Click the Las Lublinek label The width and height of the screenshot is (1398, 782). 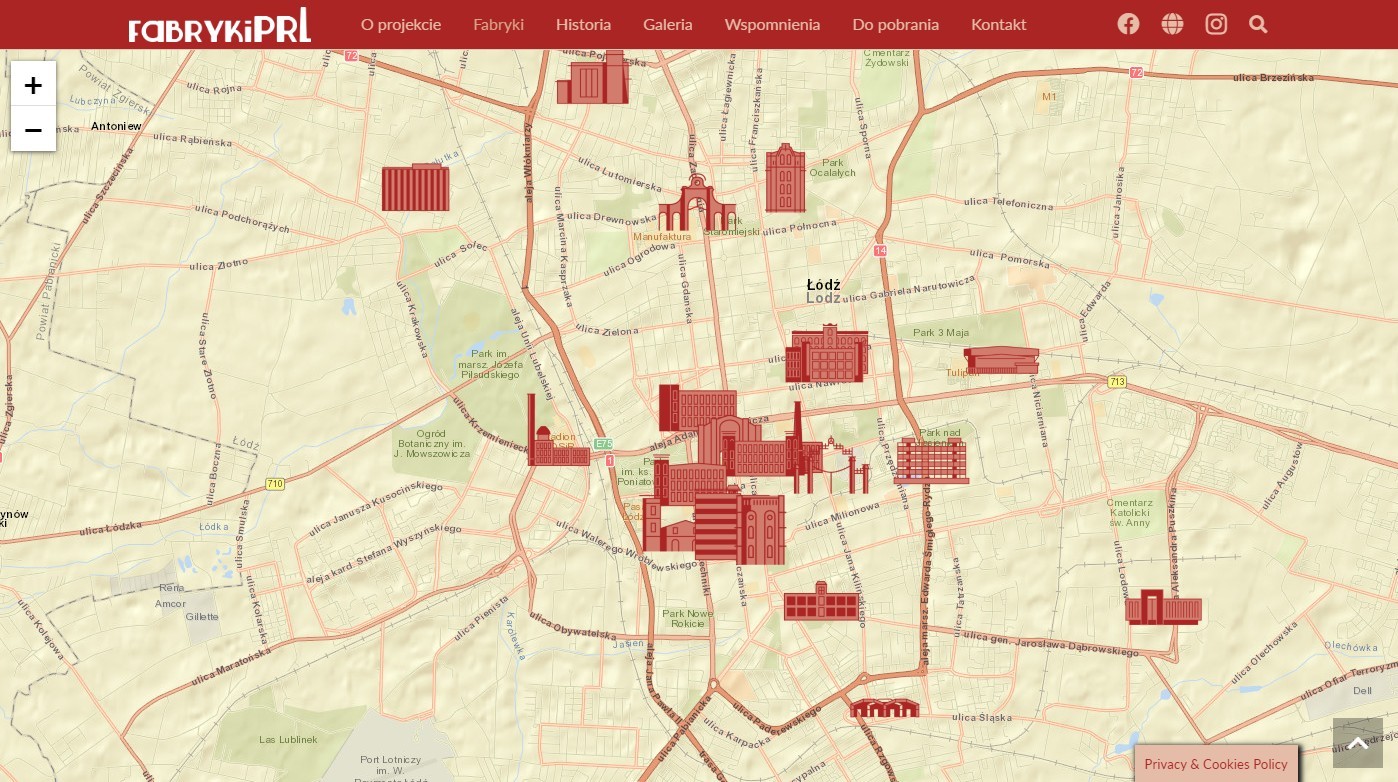288,739
